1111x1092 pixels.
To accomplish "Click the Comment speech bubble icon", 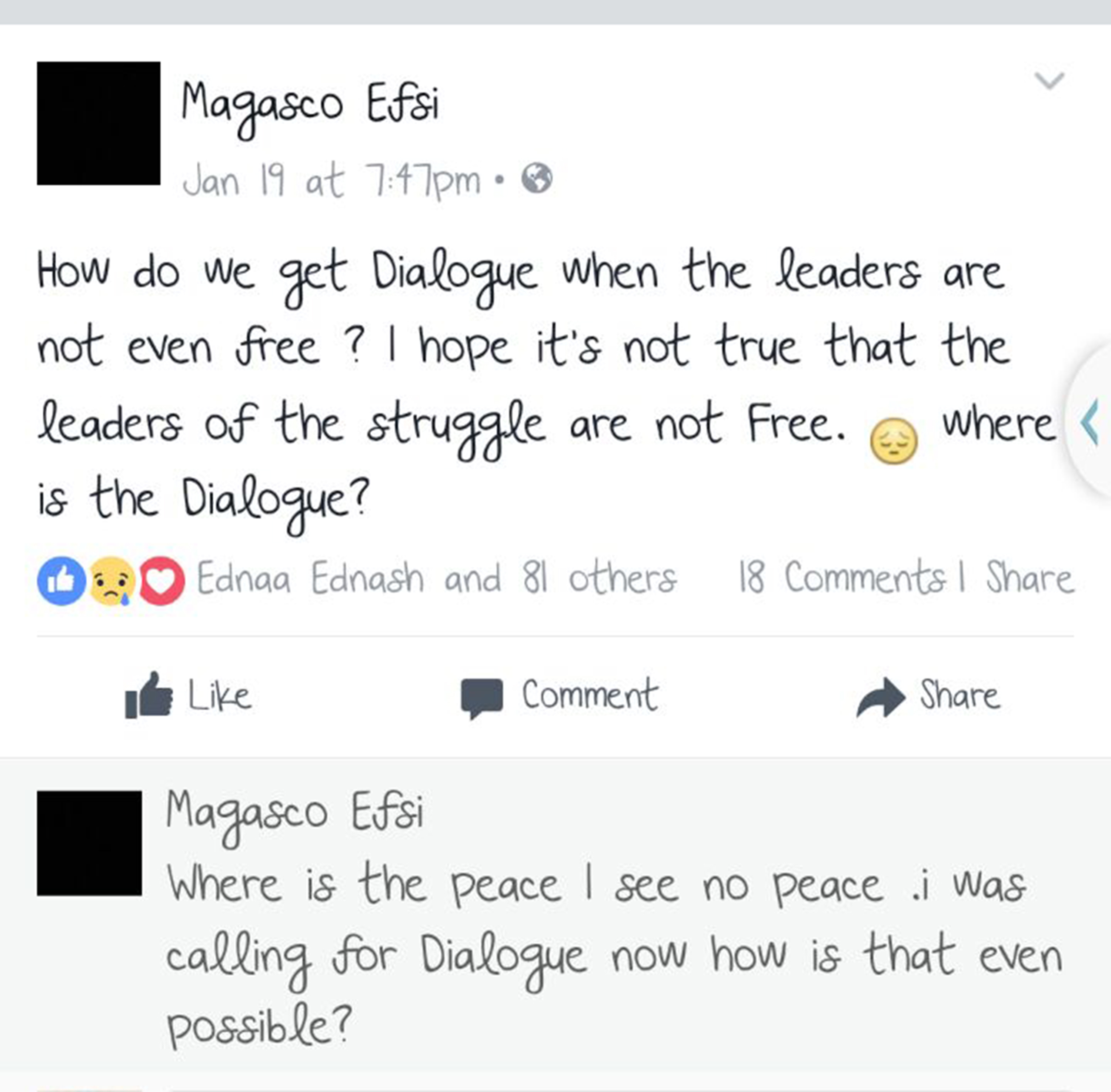I will [x=482, y=699].
